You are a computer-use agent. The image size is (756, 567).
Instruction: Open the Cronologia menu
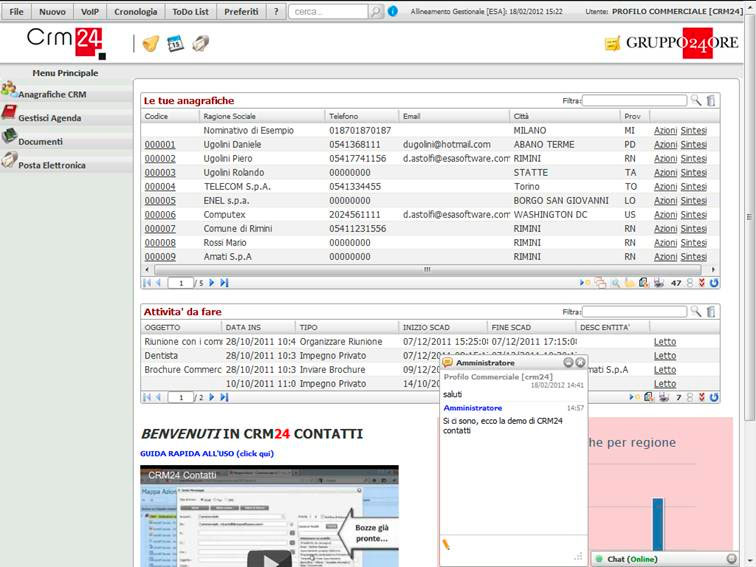point(135,12)
